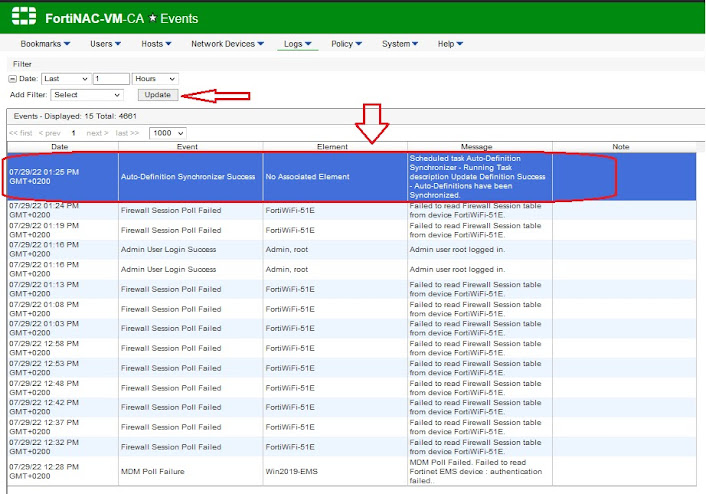Open the Policy menu

click(346, 44)
